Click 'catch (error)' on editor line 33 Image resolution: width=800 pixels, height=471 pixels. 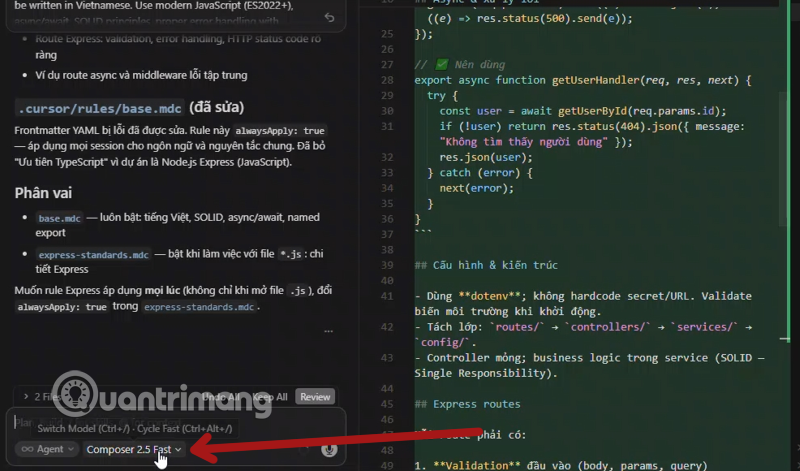tap(480, 172)
